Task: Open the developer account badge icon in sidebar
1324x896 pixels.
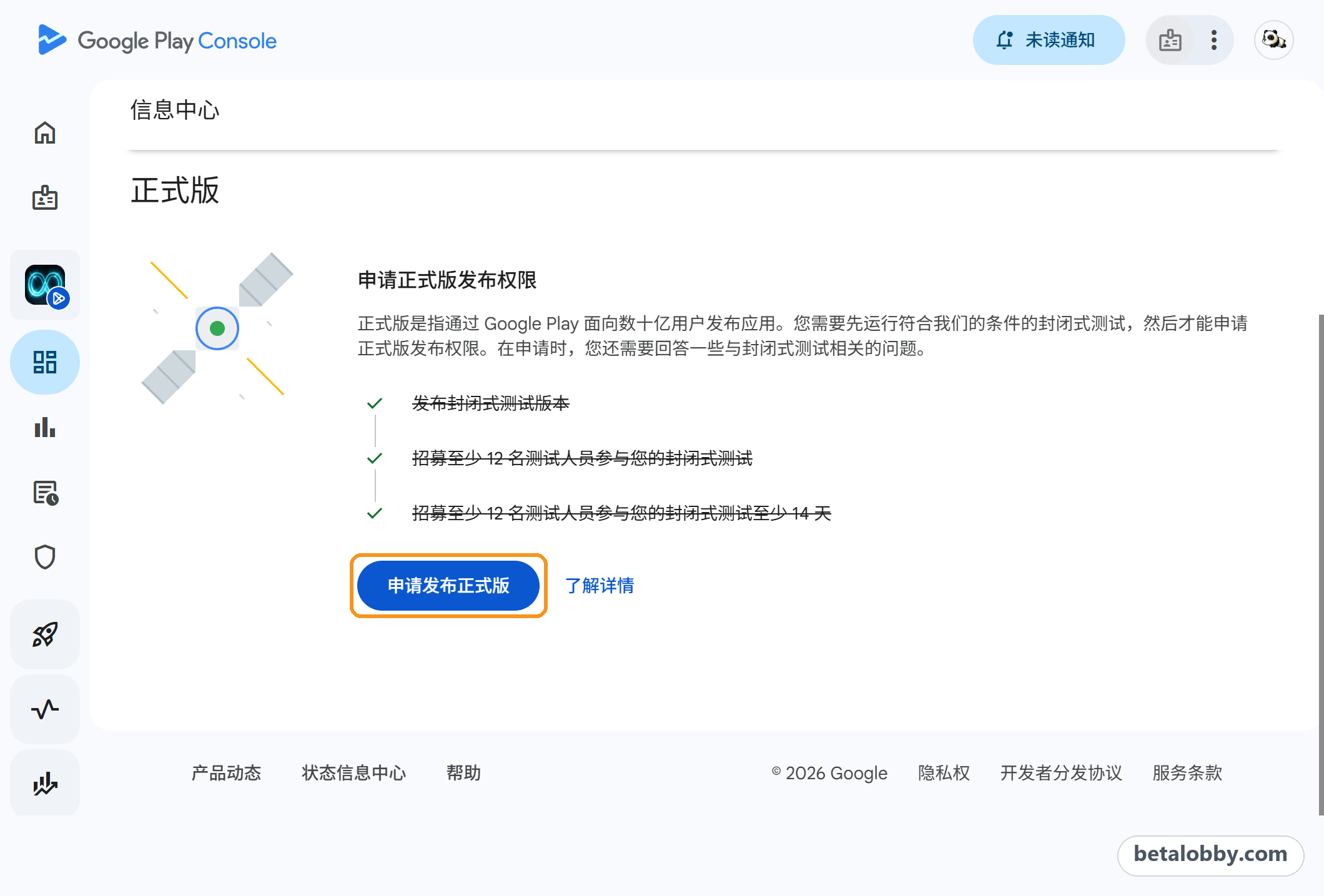Action: pos(45,197)
